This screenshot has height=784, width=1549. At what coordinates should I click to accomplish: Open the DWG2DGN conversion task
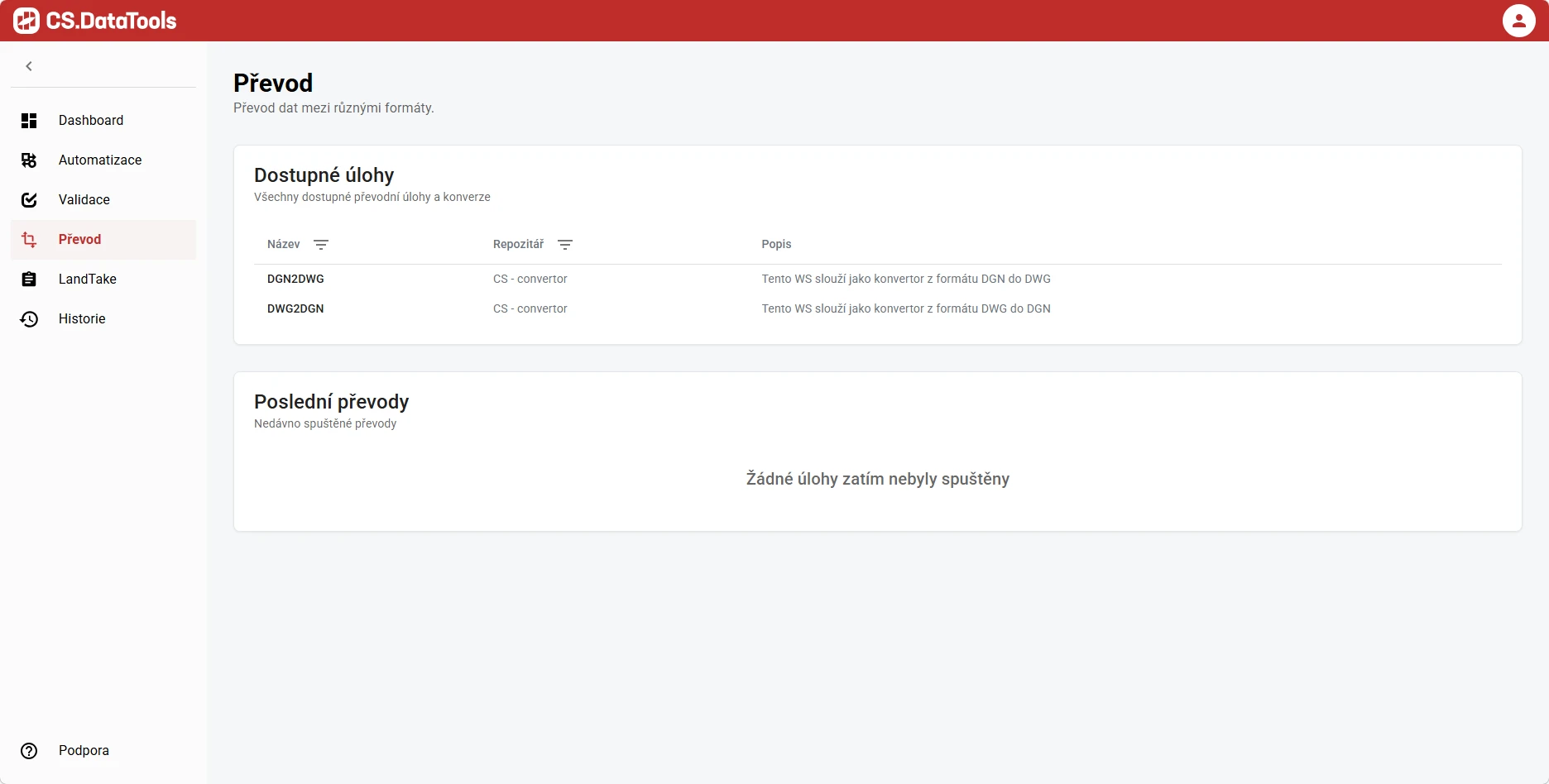tap(295, 309)
